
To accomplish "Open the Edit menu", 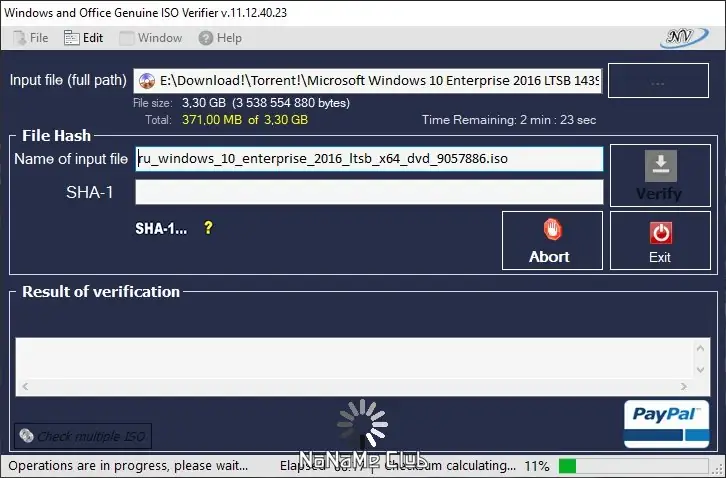I will coord(84,38).
